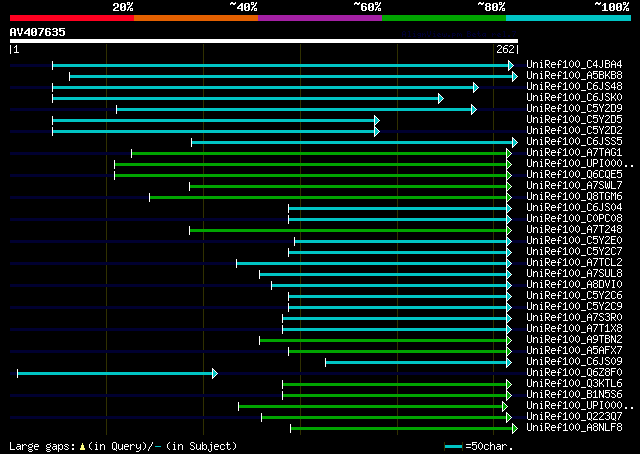
Task: Open hit UniRef100_C6JSK0
Action: pyautogui.click(x=574, y=98)
